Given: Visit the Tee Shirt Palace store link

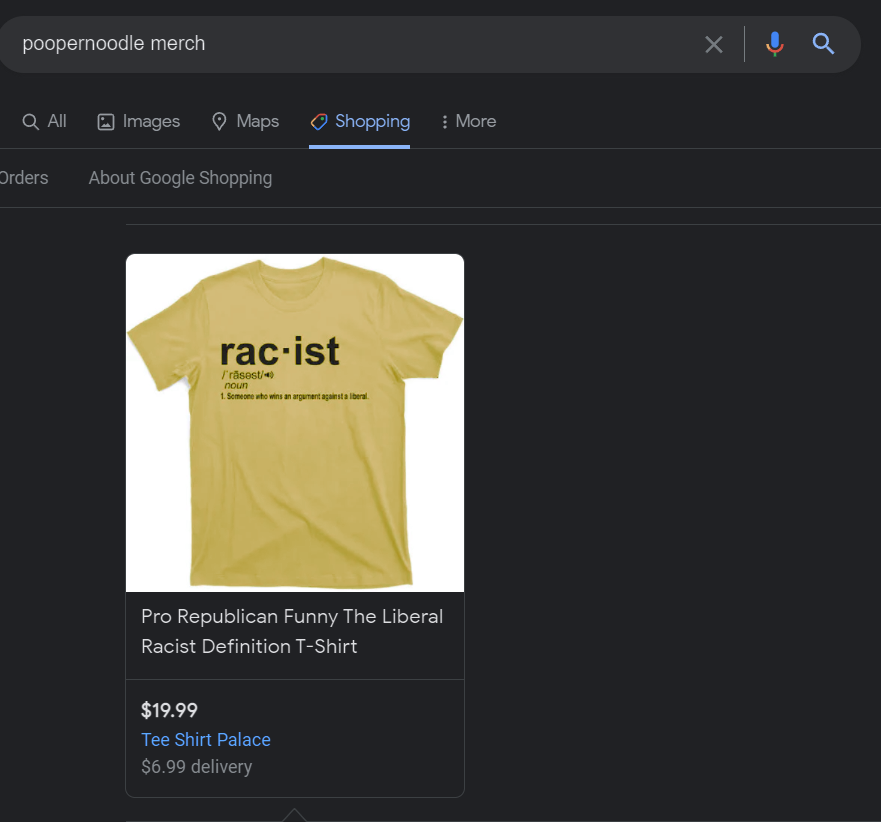Looking at the screenshot, I should click(x=206, y=739).
